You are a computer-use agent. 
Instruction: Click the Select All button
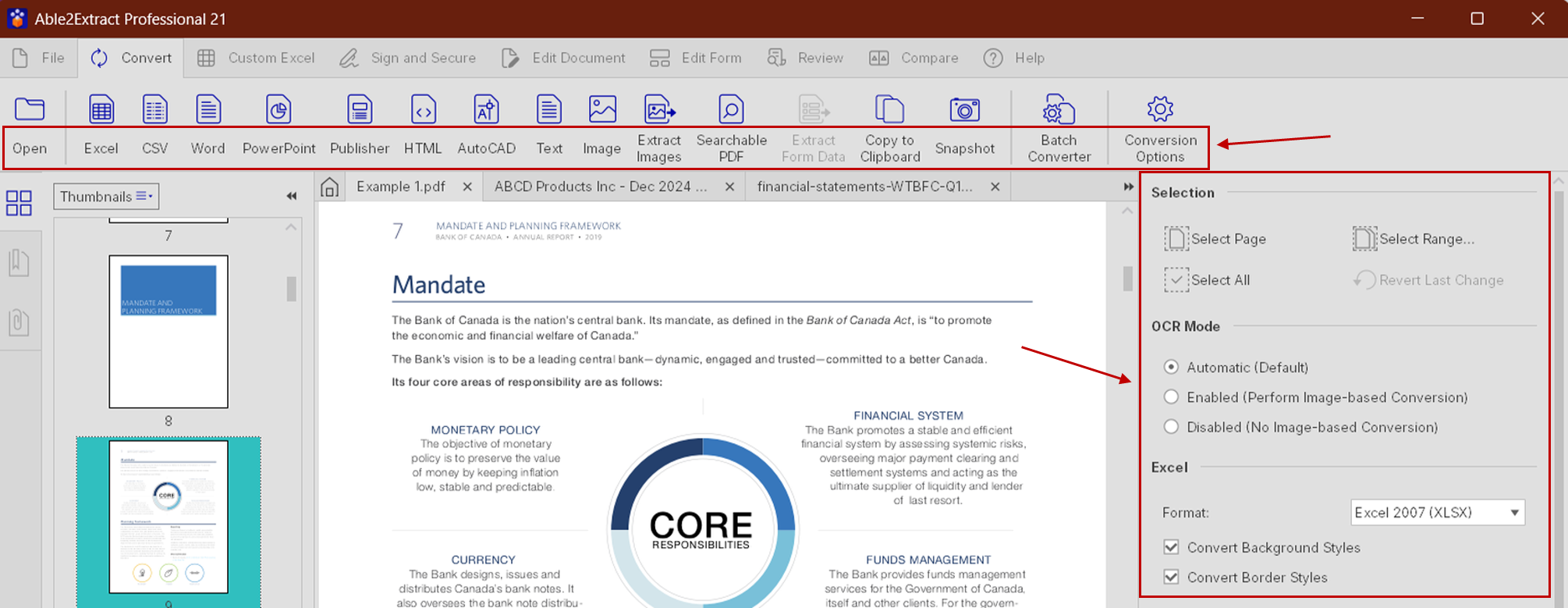(1208, 280)
